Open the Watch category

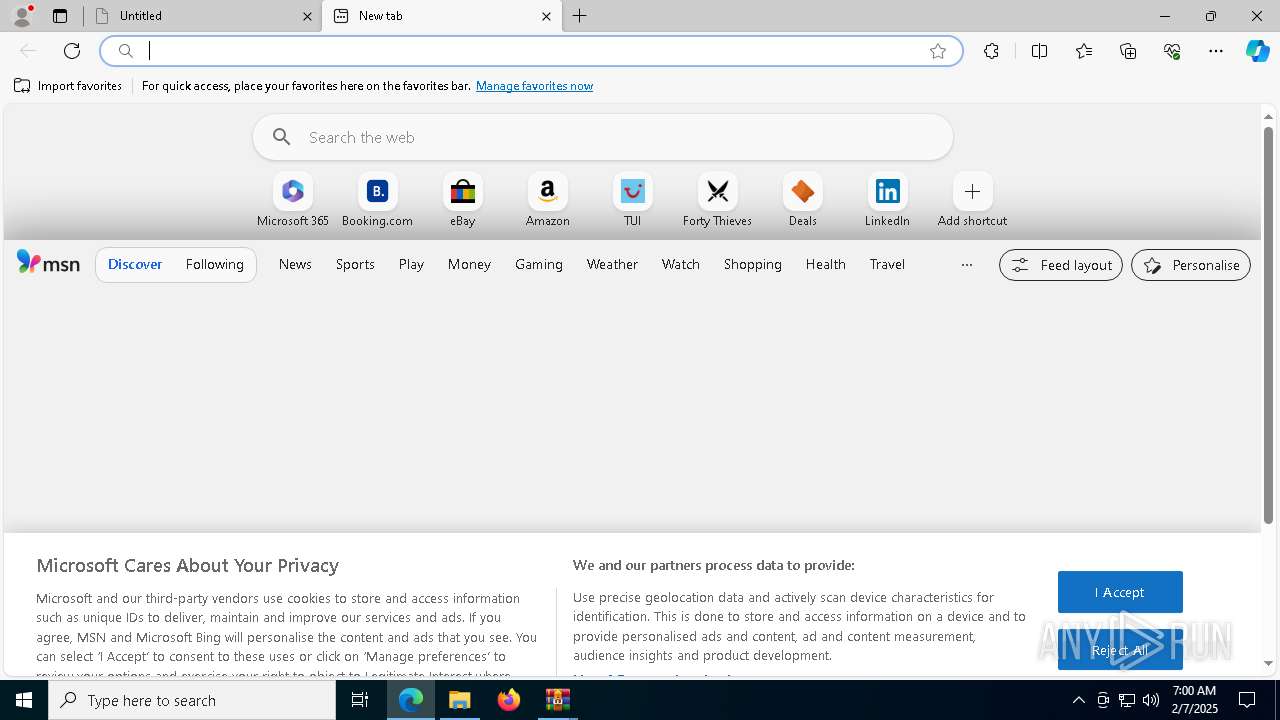tap(681, 264)
